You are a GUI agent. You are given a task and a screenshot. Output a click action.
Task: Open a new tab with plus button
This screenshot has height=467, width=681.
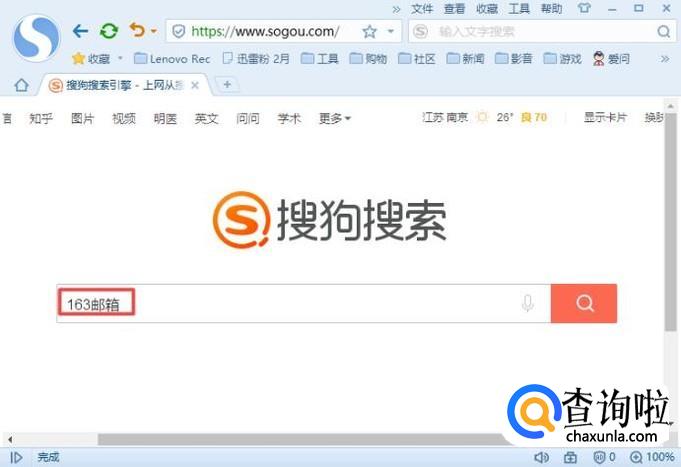pos(227,85)
